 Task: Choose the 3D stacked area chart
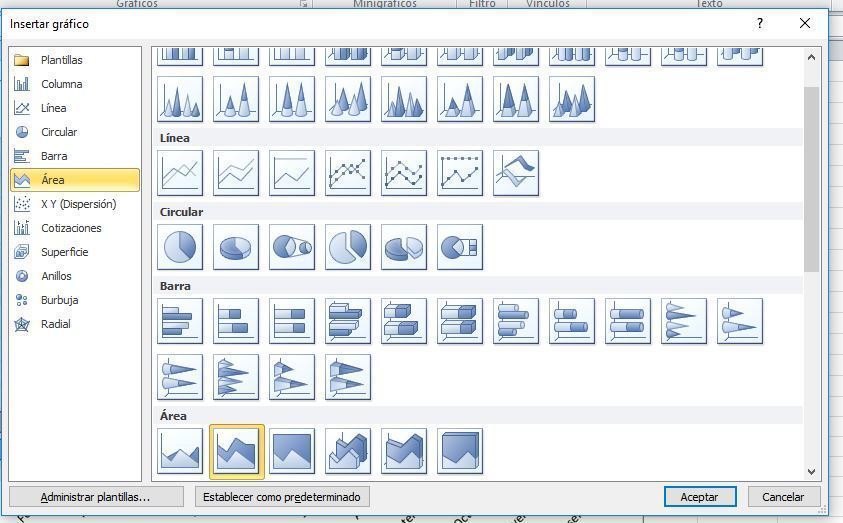coord(404,452)
